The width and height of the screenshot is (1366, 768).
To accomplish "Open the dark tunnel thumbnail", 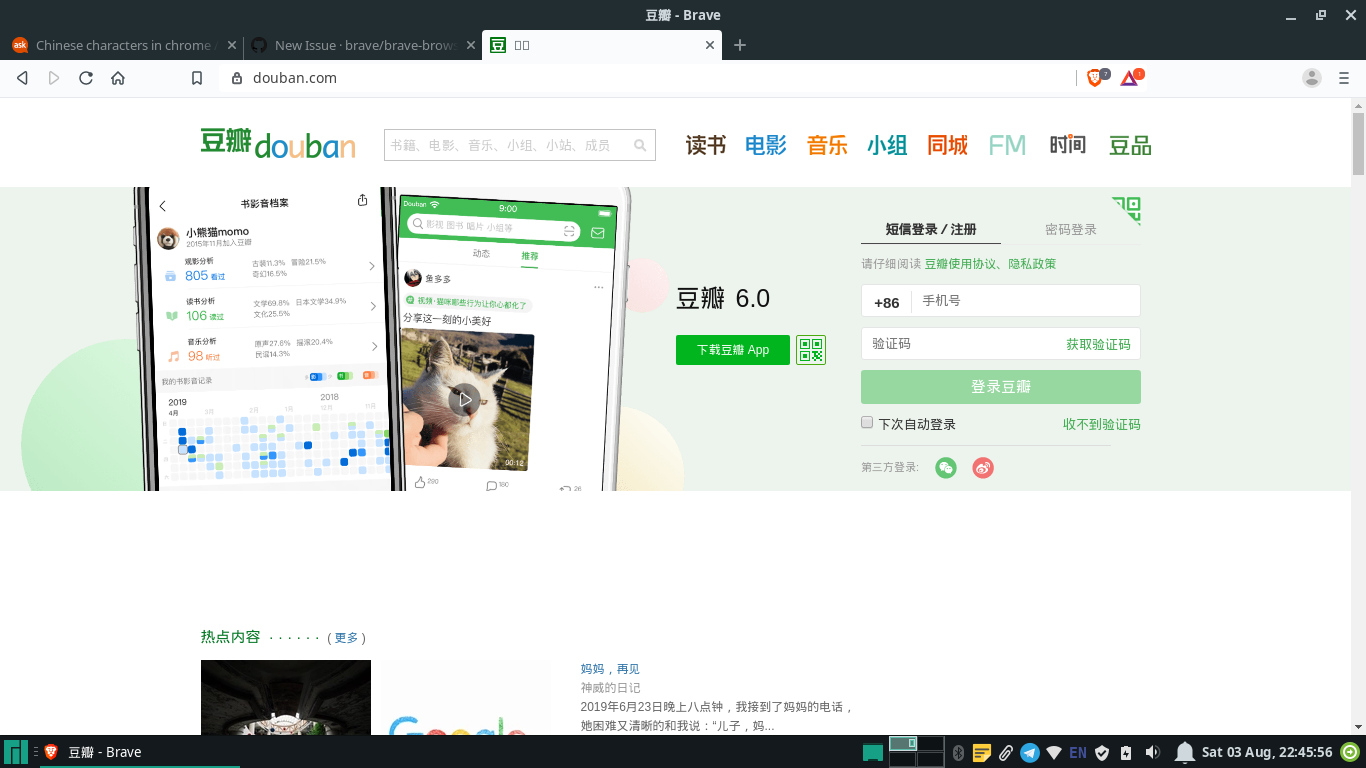I will click(286, 697).
